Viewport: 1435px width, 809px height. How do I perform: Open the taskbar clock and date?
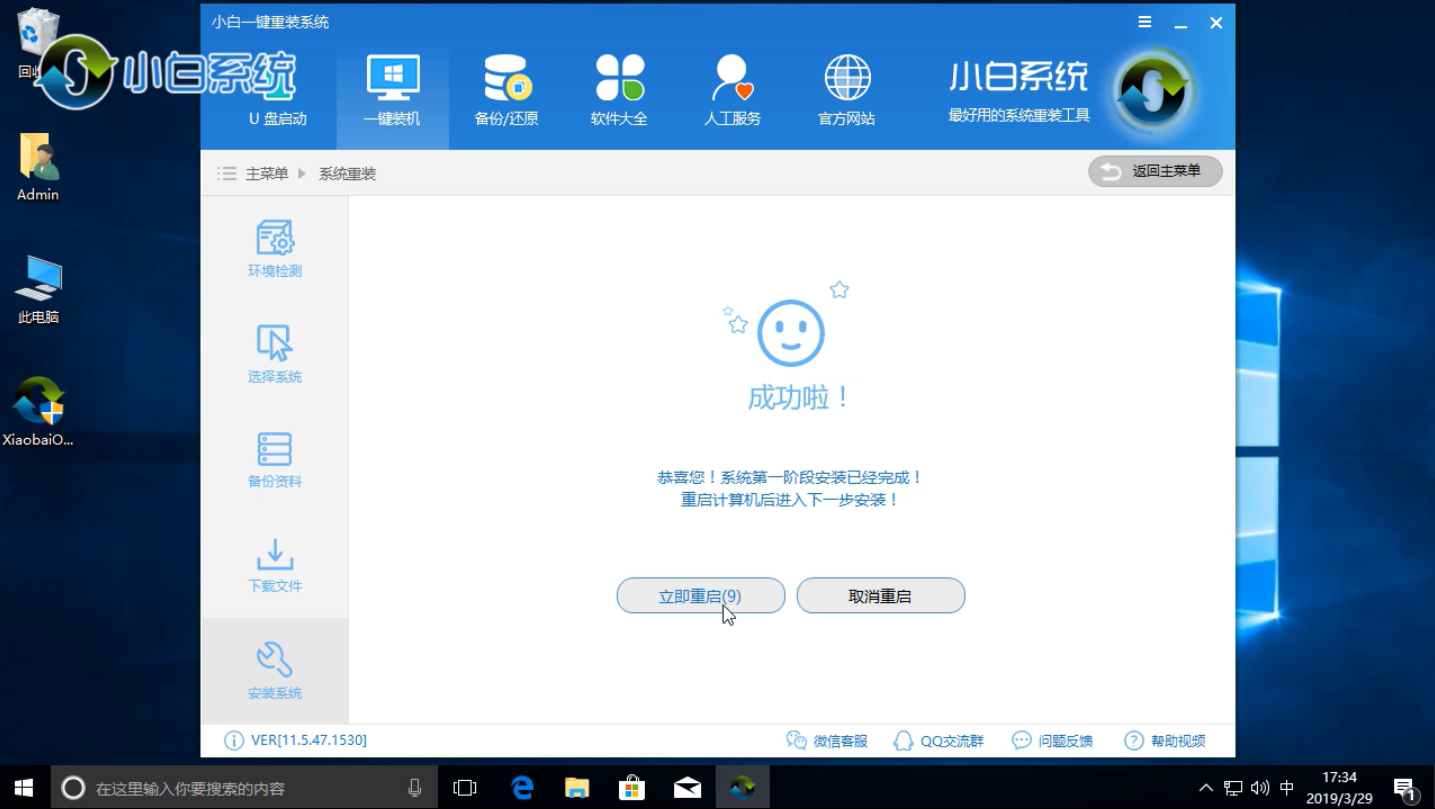tap(1340, 788)
